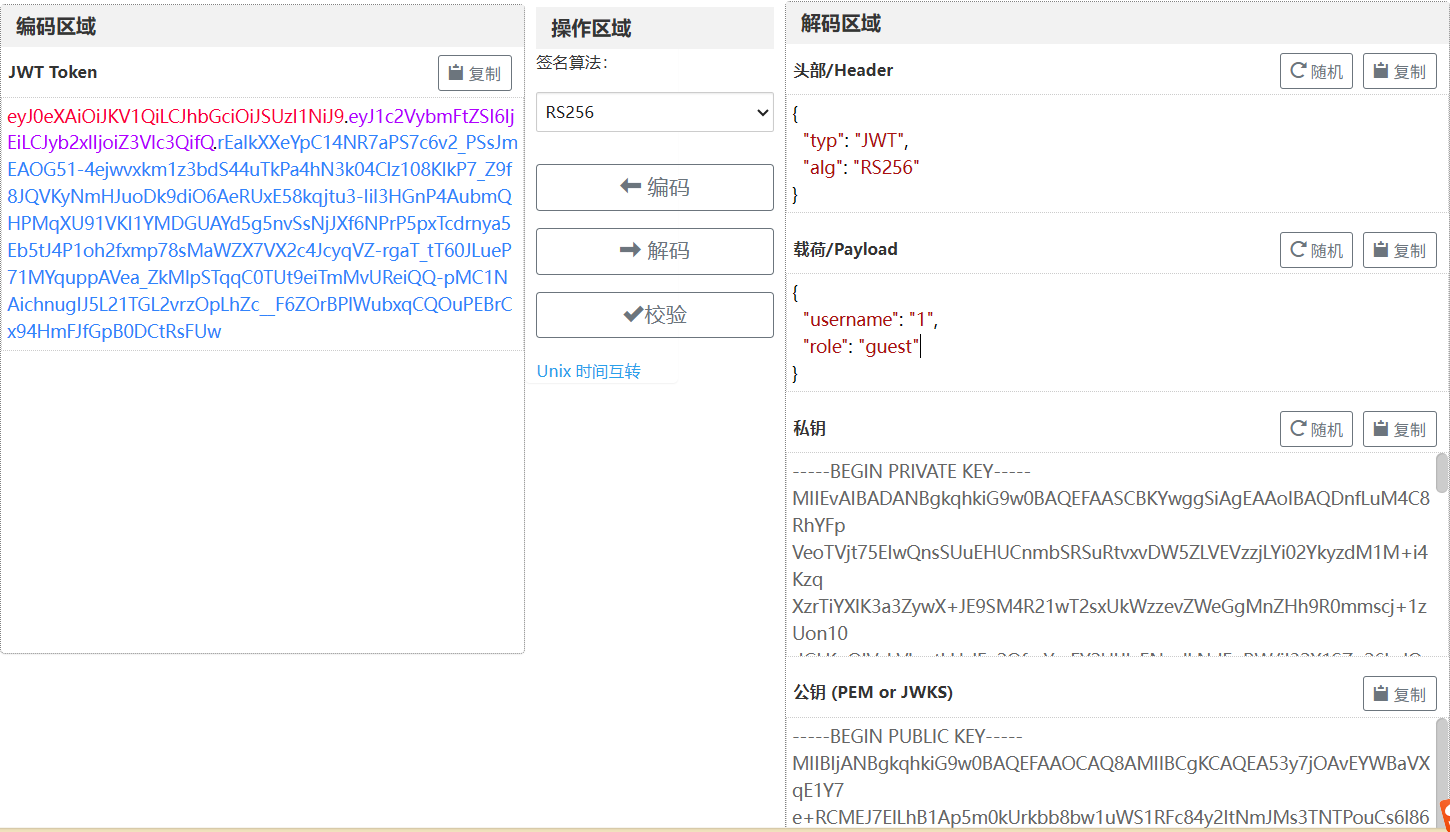This screenshot has height=832, width=1450.
Task: Copy the Header with 复制 button
Action: pos(1399,71)
